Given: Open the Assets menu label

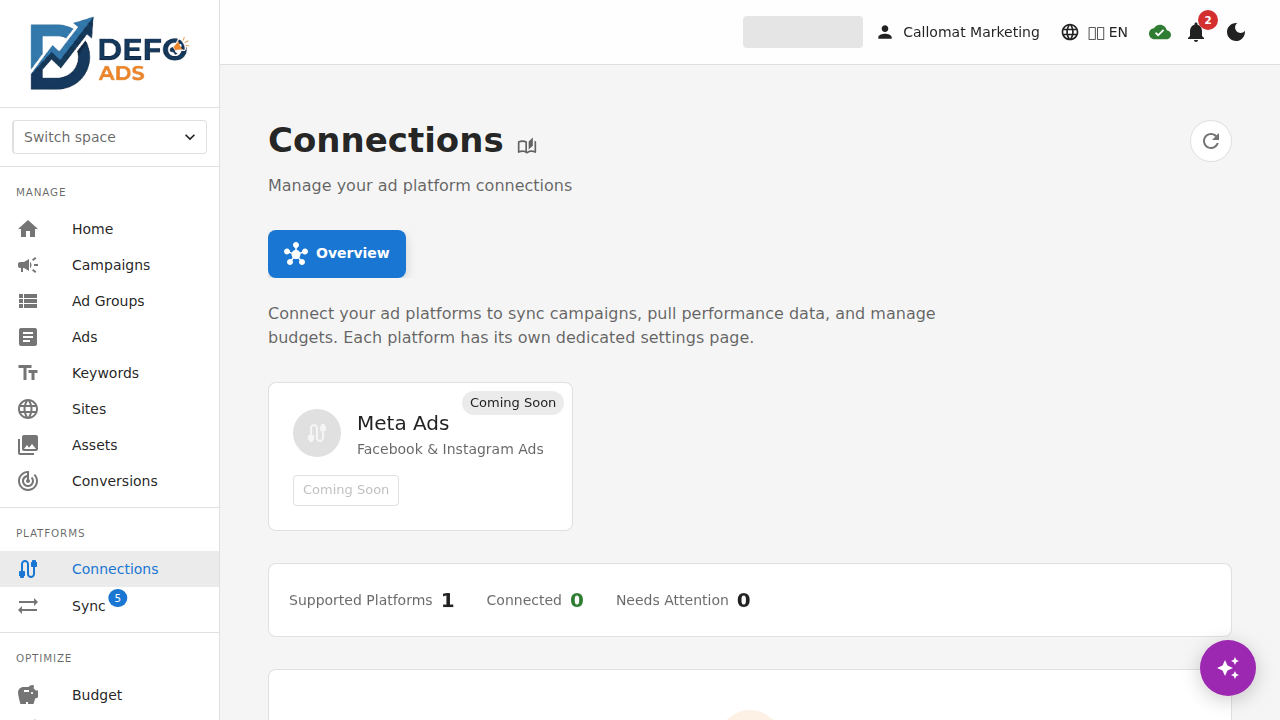Looking at the screenshot, I should pos(95,445).
